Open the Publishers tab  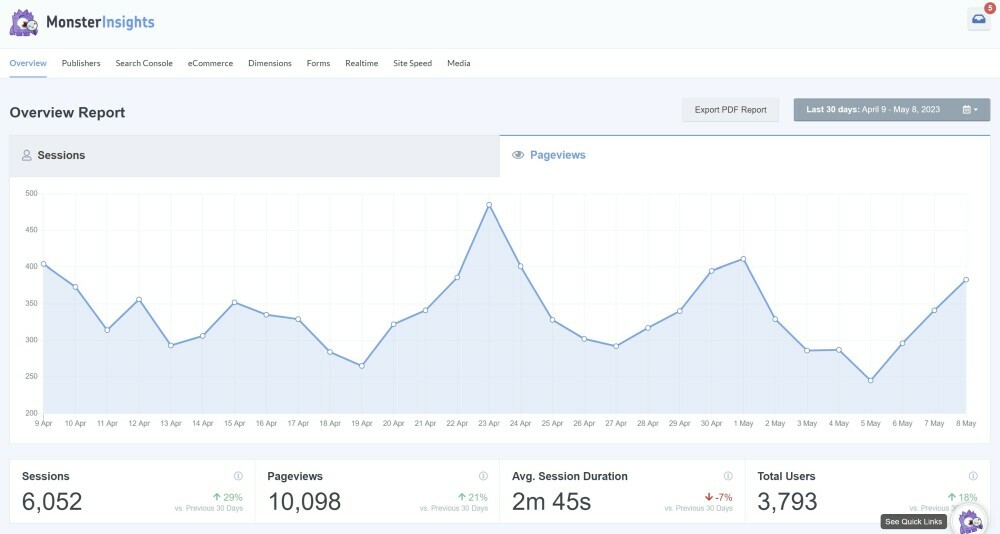(x=81, y=63)
